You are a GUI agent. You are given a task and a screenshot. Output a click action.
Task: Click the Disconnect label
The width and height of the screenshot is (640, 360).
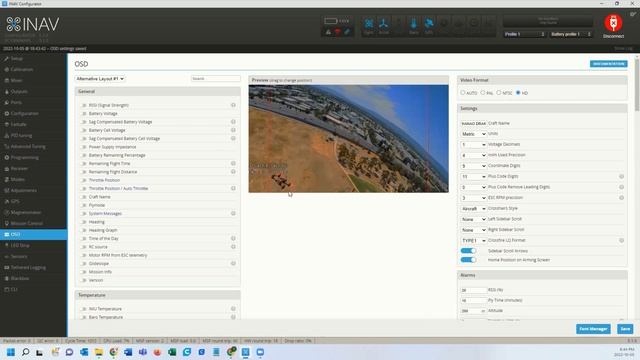[613, 36]
